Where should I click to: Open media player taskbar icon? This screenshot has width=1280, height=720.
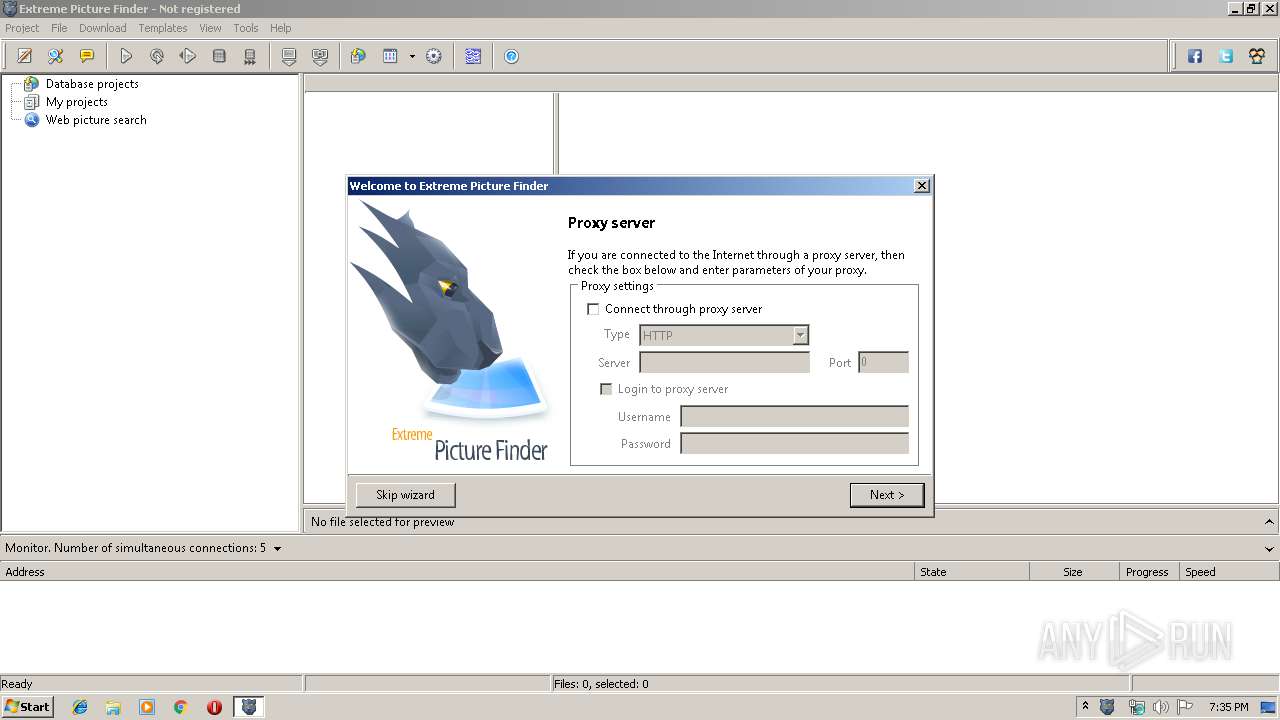147,707
